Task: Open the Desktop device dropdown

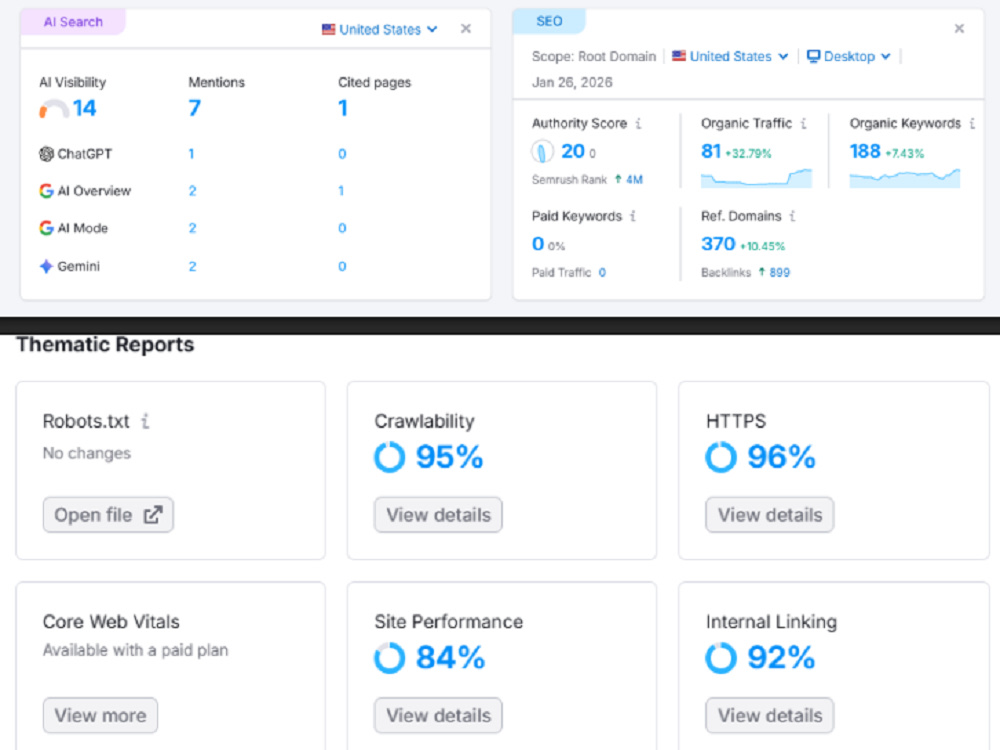Action: (x=849, y=56)
